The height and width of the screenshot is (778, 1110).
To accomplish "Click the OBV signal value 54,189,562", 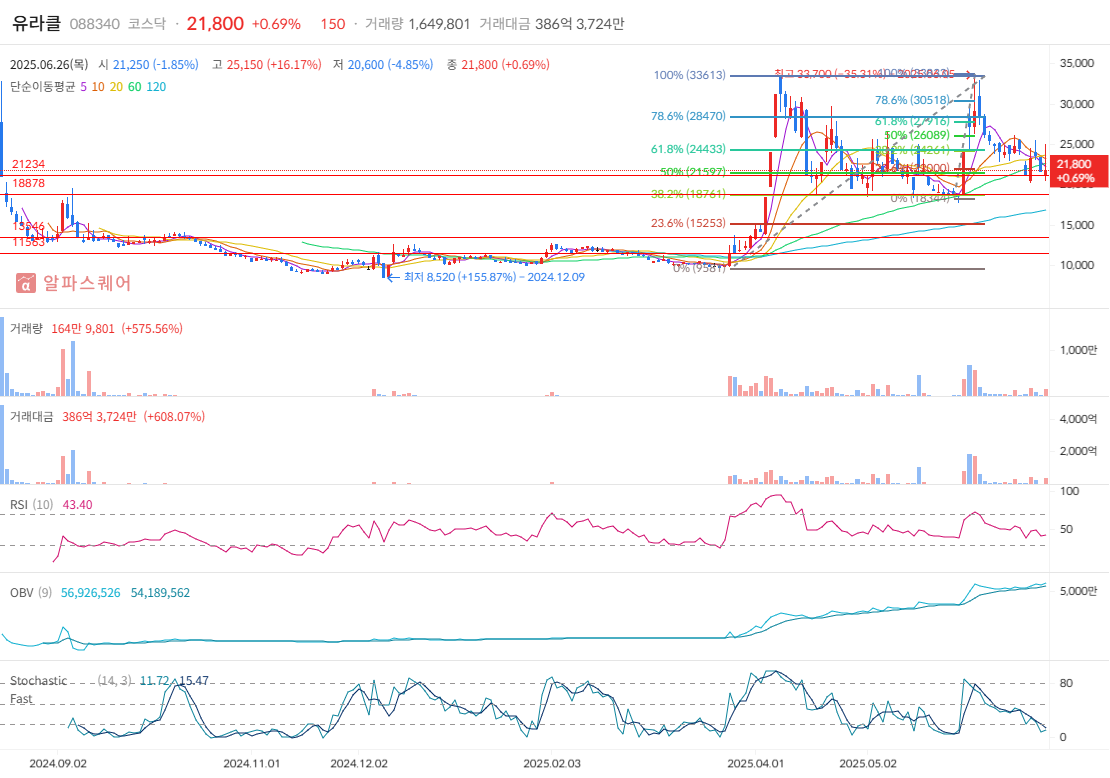I will [160, 593].
